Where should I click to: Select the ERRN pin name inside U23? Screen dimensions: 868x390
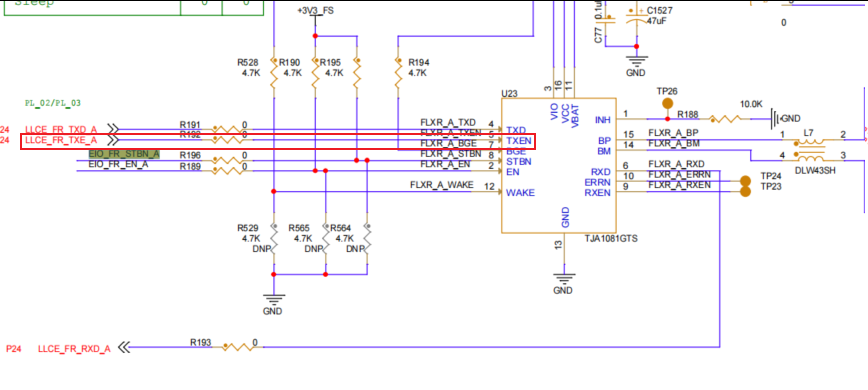point(598,182)
